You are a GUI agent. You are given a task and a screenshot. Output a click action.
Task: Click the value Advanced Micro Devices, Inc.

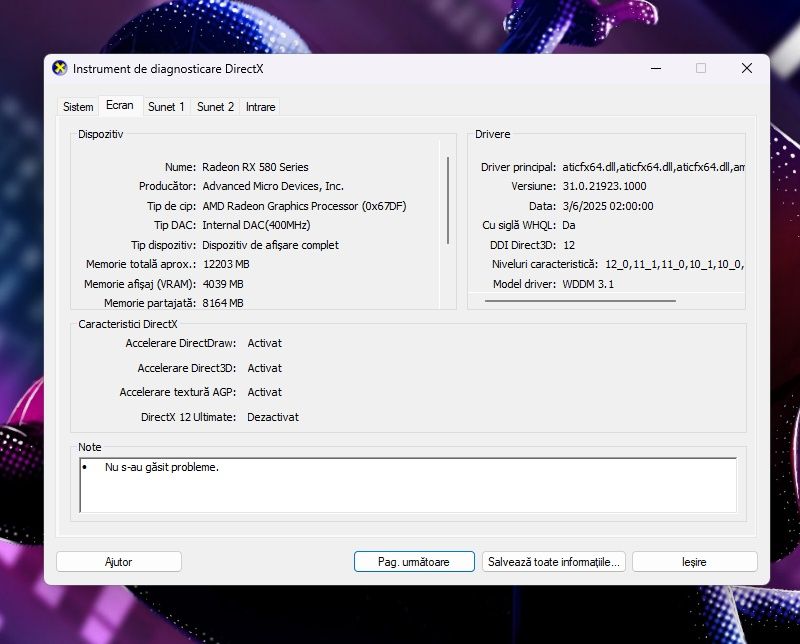point(273,186)
